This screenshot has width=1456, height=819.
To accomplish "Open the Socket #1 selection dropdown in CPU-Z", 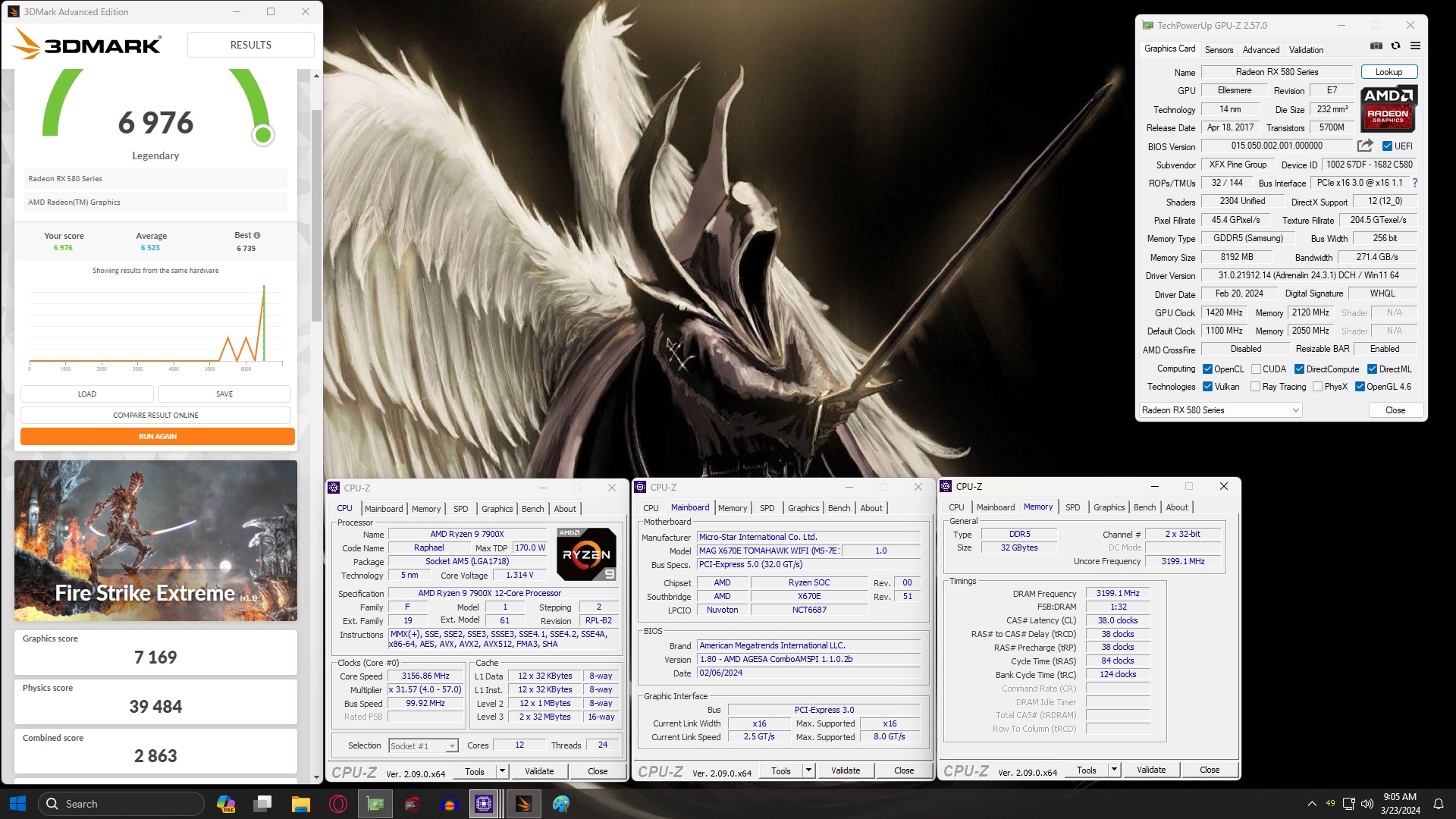I will pos(423,746).
